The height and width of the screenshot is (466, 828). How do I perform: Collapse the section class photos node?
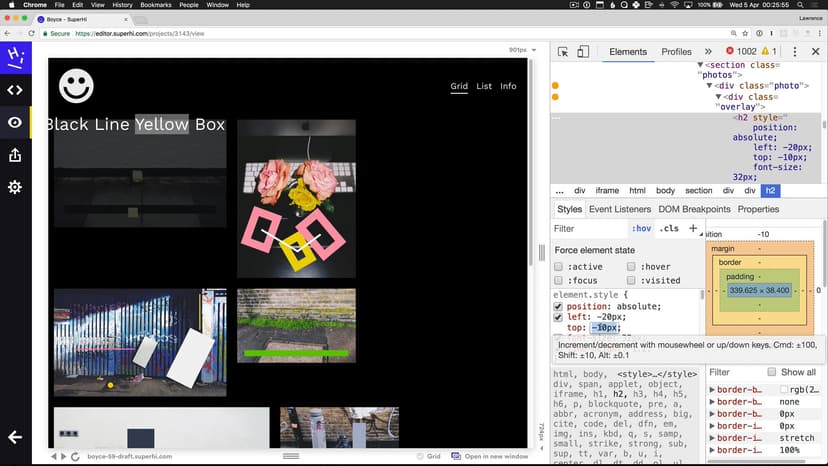click(x=700, y=64)
